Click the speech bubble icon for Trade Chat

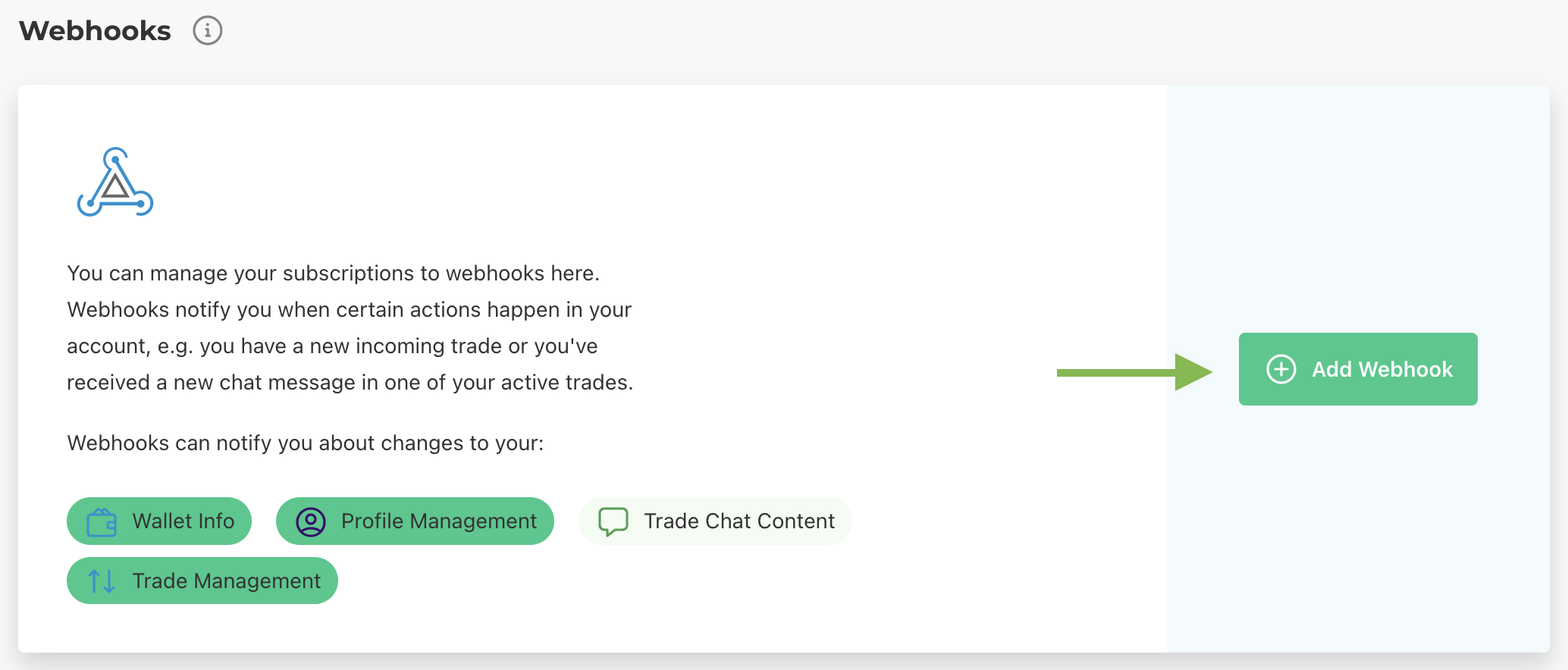coord(613,521)
